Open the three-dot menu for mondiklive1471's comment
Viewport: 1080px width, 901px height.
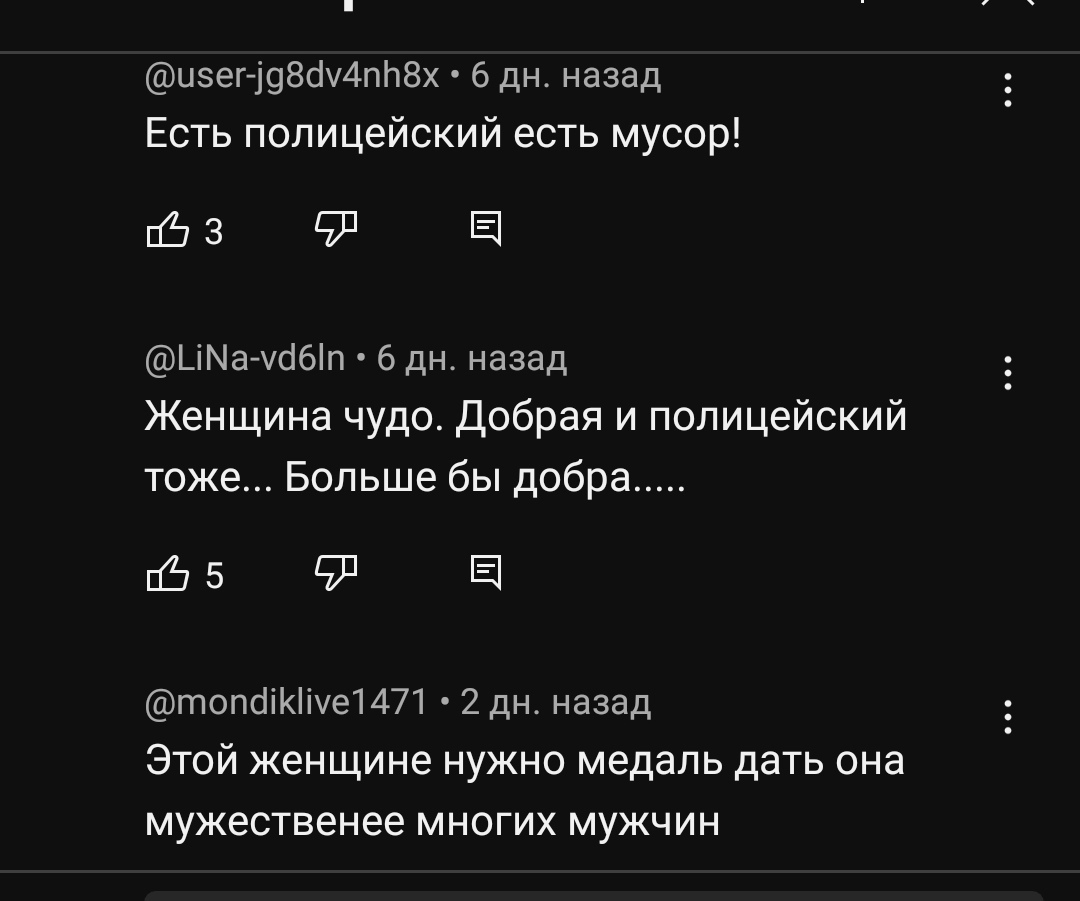pyautogui.click(x=1007, y=717)
